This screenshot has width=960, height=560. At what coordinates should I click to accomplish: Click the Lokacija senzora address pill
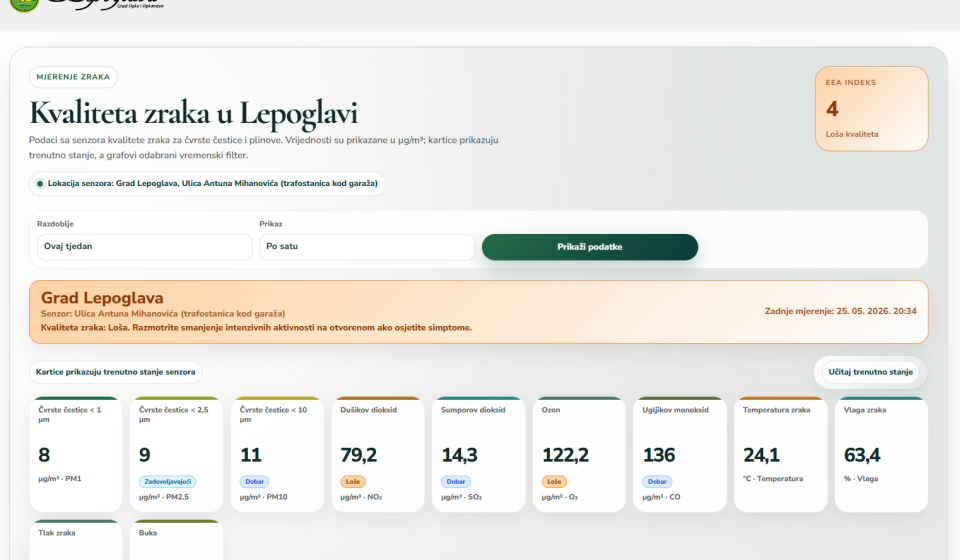[207, 184]
